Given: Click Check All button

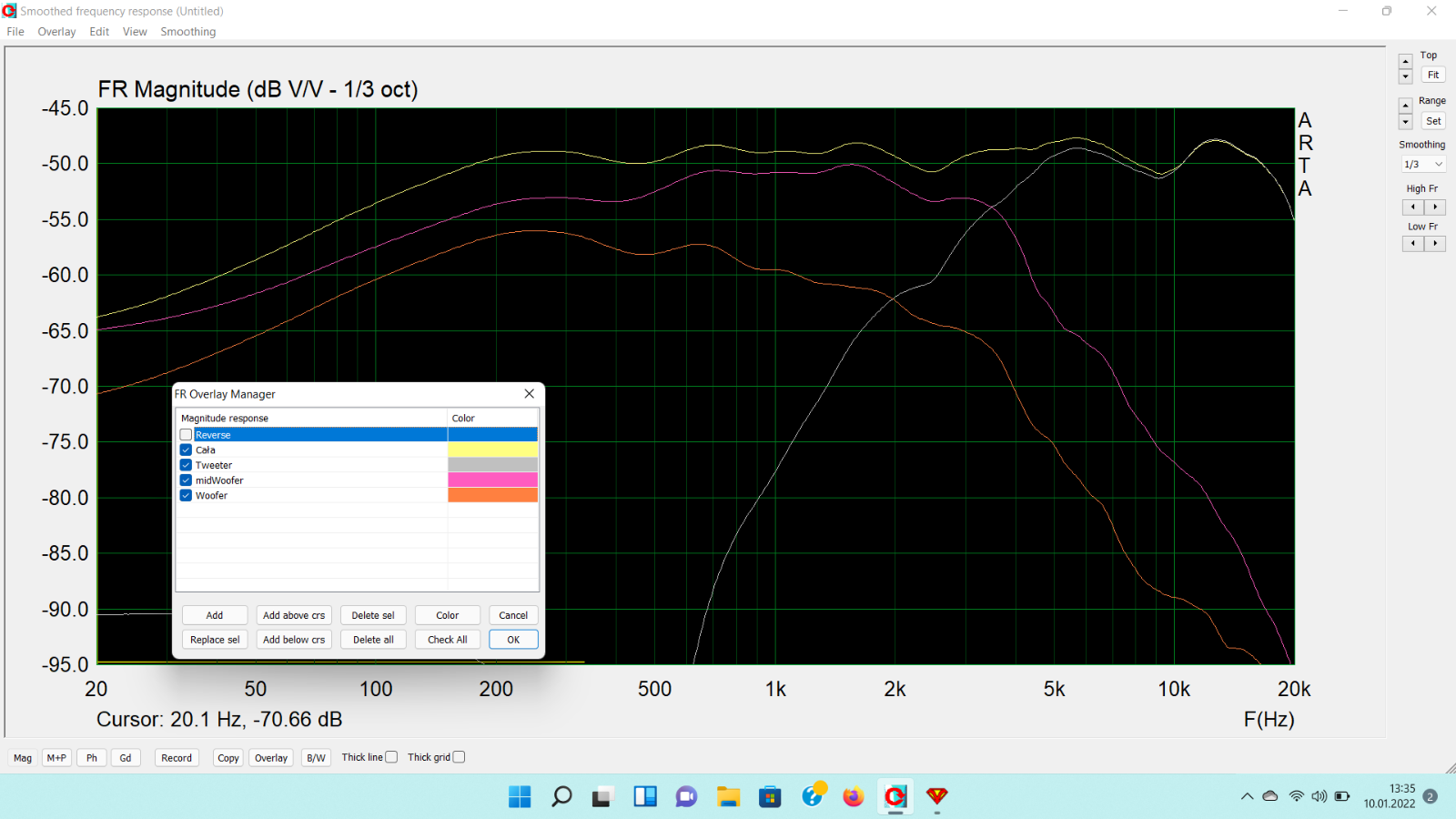Looking at the screenshot, I should [x=448, y=640].
